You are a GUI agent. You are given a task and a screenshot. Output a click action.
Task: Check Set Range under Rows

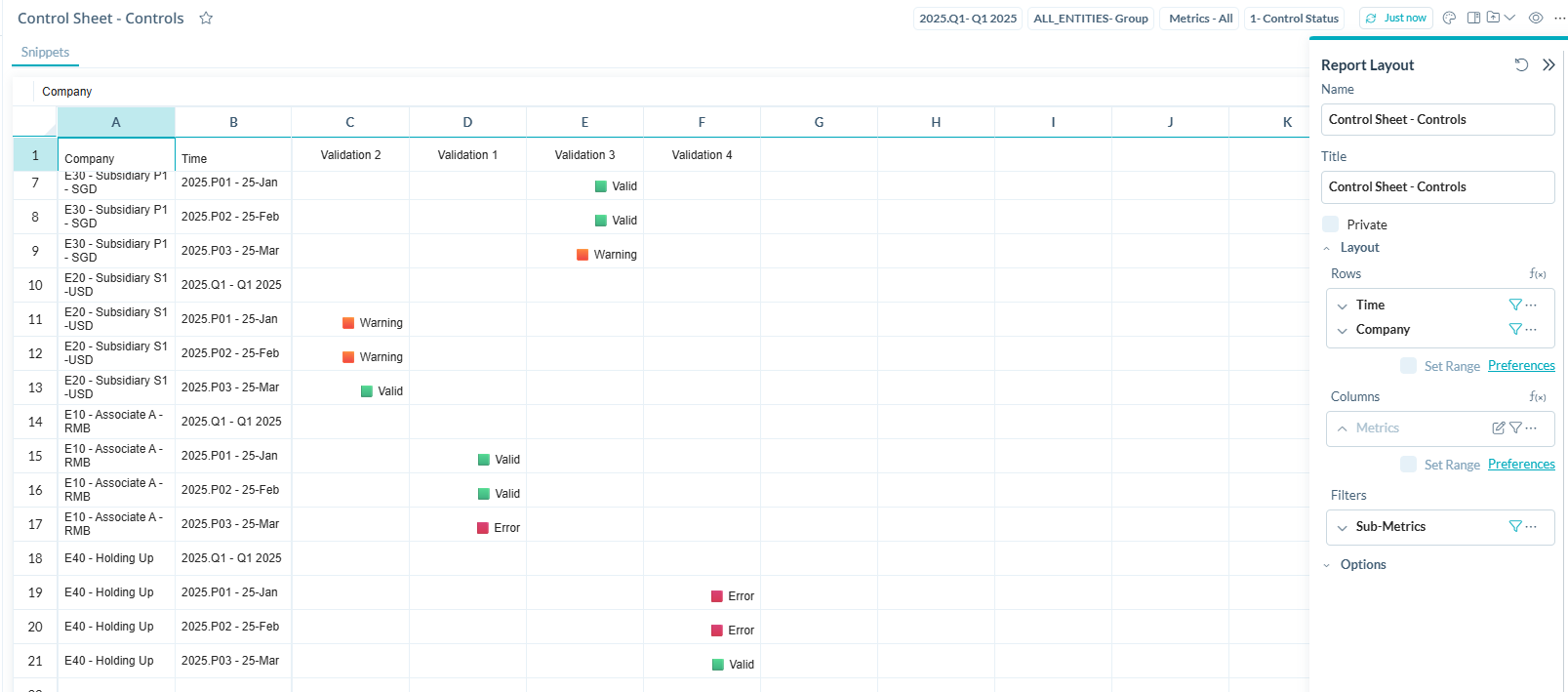[x=1408, y=366]
